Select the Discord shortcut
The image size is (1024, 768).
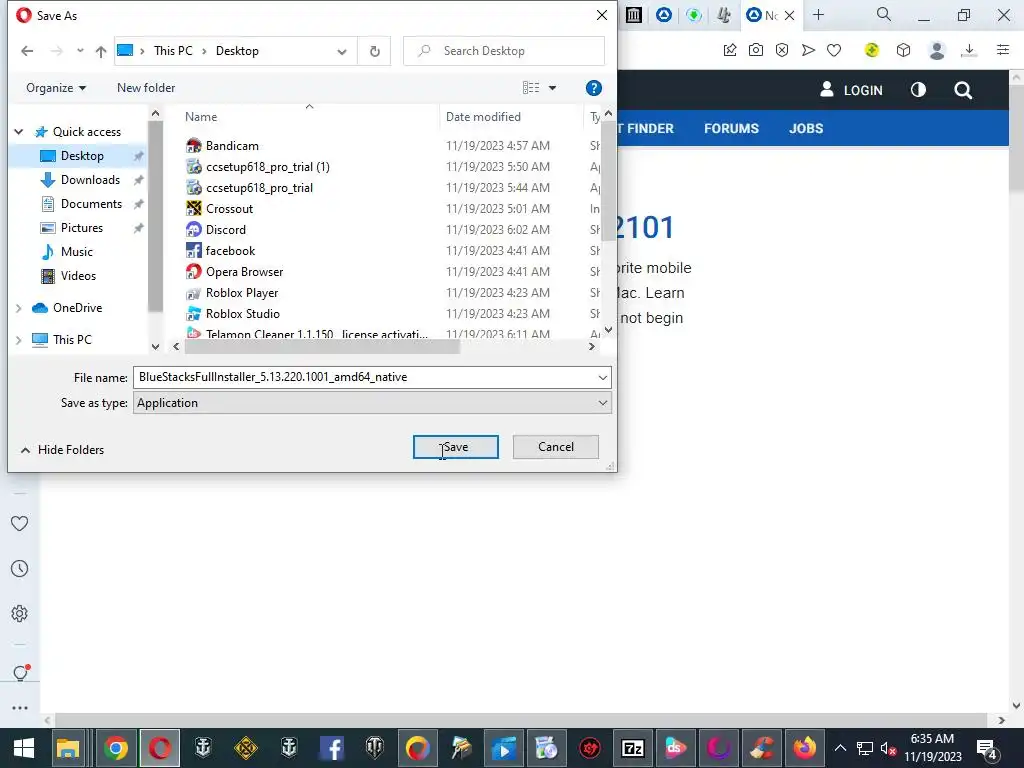[x=225, y=230]
